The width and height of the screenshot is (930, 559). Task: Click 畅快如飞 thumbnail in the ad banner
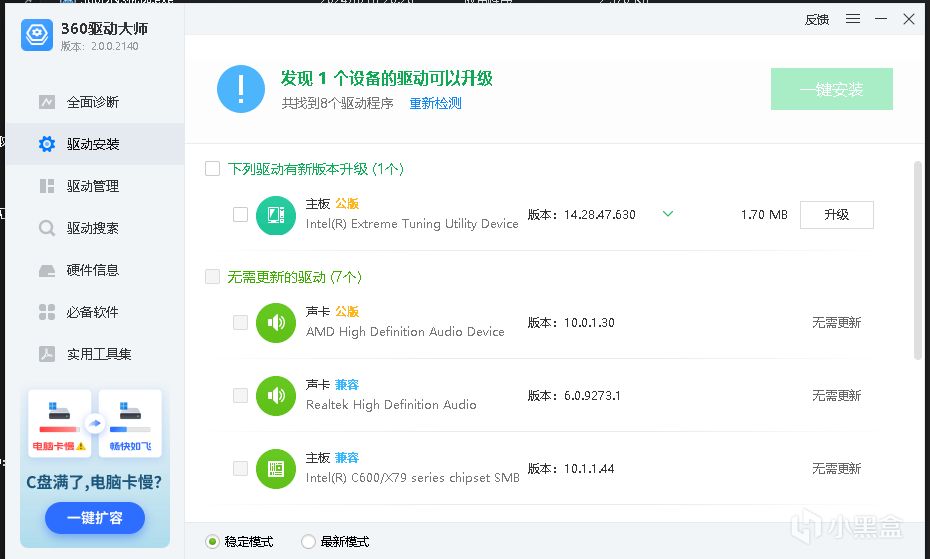click(130, 423)
